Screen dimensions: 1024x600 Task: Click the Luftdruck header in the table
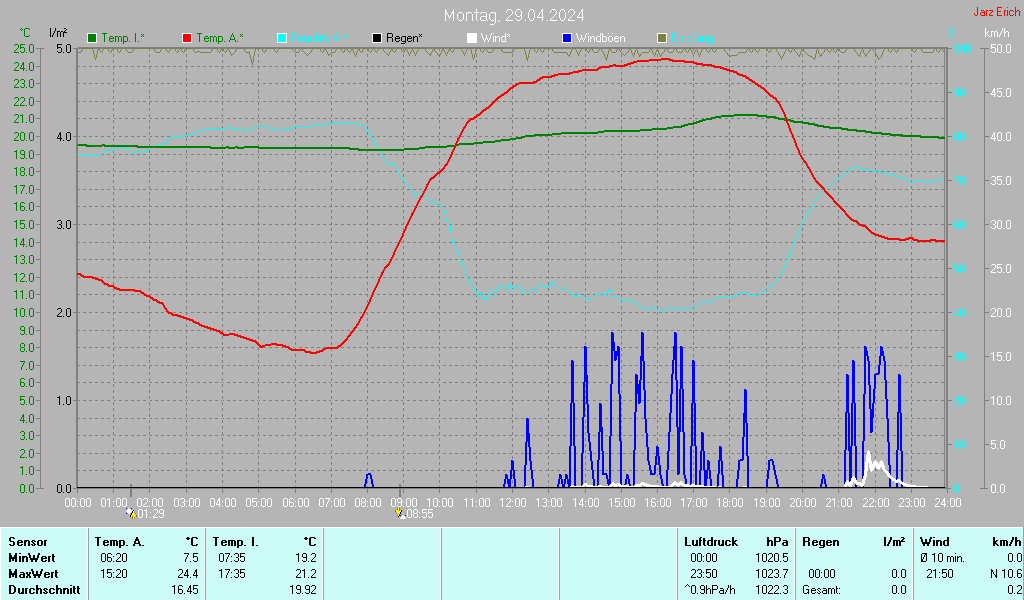point(709,541)
